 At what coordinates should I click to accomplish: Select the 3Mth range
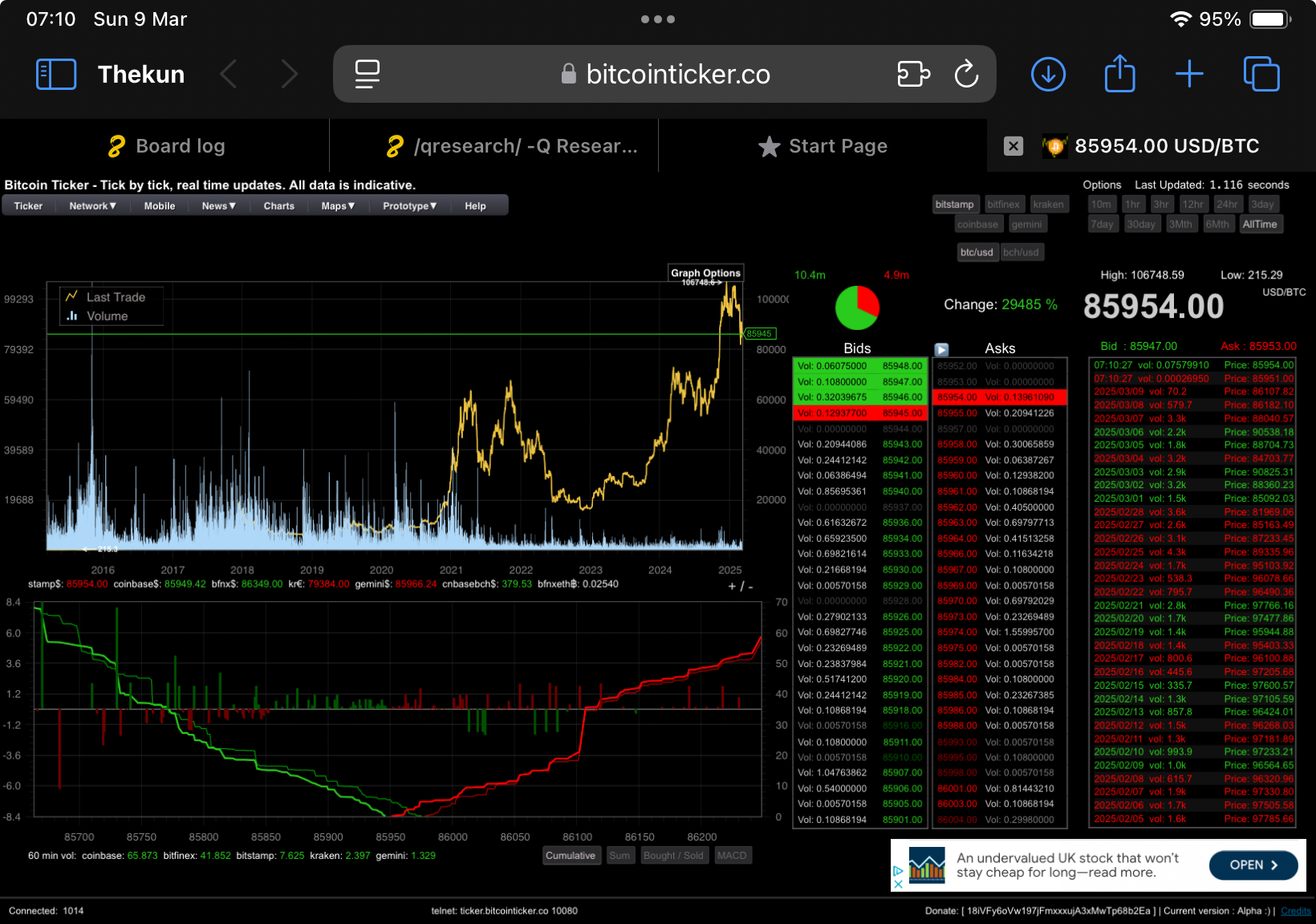click(x=1180, y=225)
